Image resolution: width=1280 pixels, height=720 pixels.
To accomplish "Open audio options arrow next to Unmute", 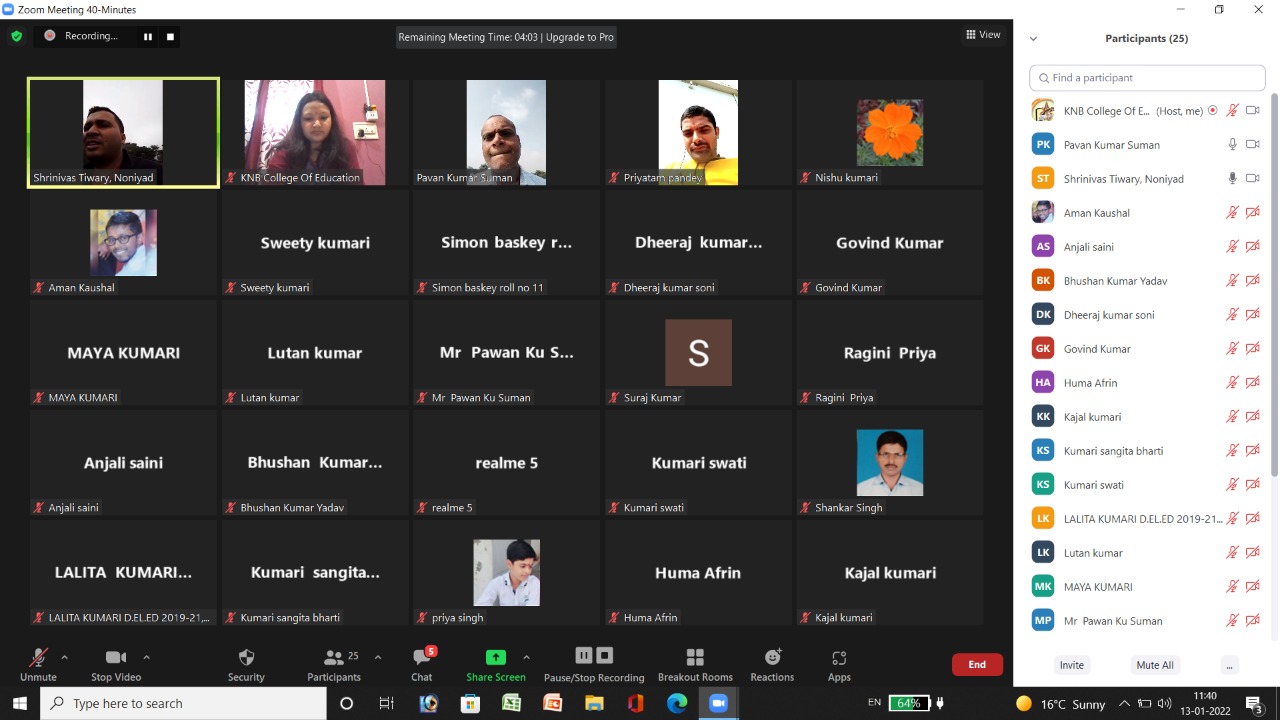I will tap(64, 657).
